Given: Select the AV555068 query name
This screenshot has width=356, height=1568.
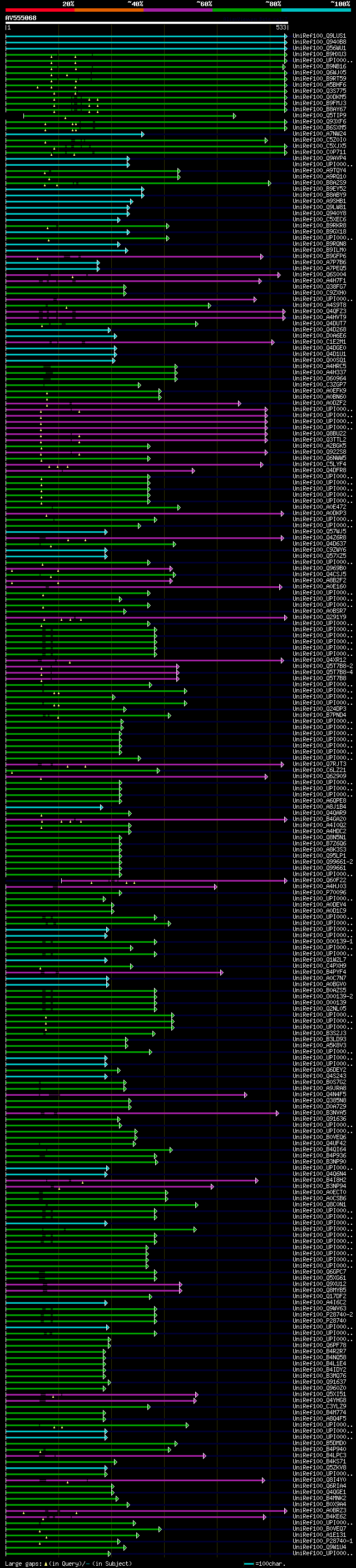Looking at the screenshot, I should tap(21, 18).
